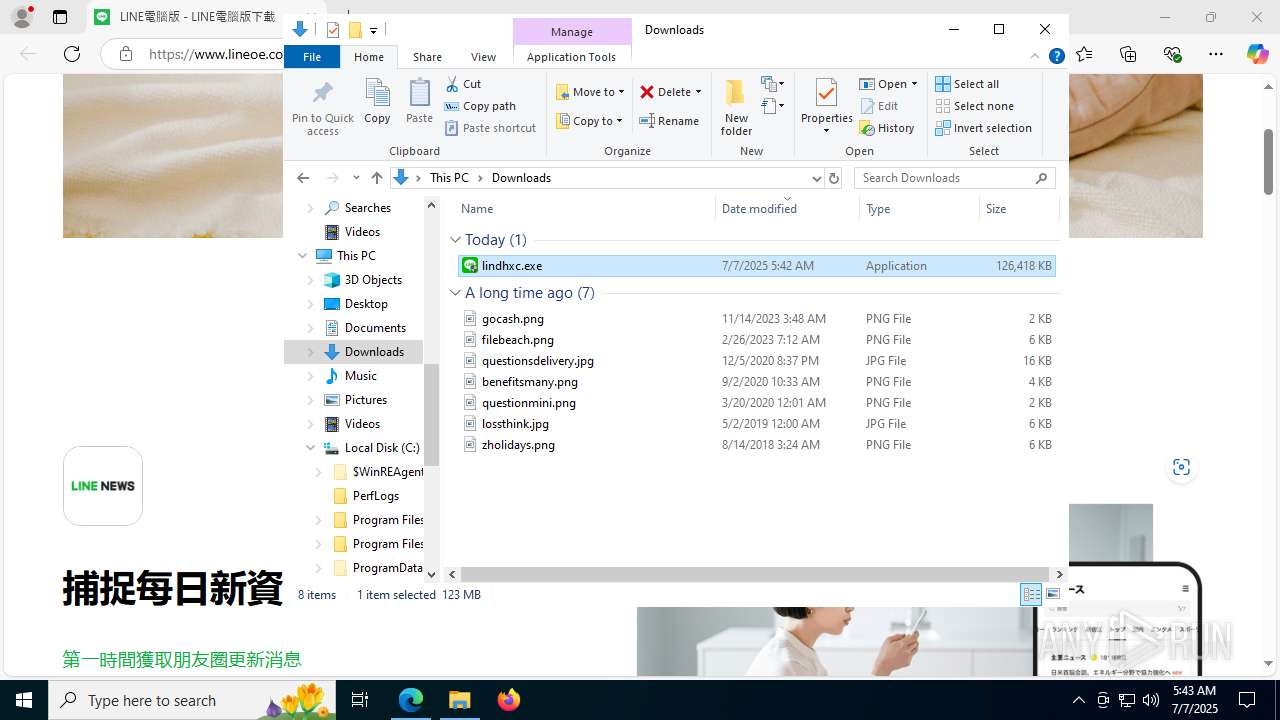
Task: Switch to the View ribbon tab
Action: pyautogui.click(x=483, y=57)
